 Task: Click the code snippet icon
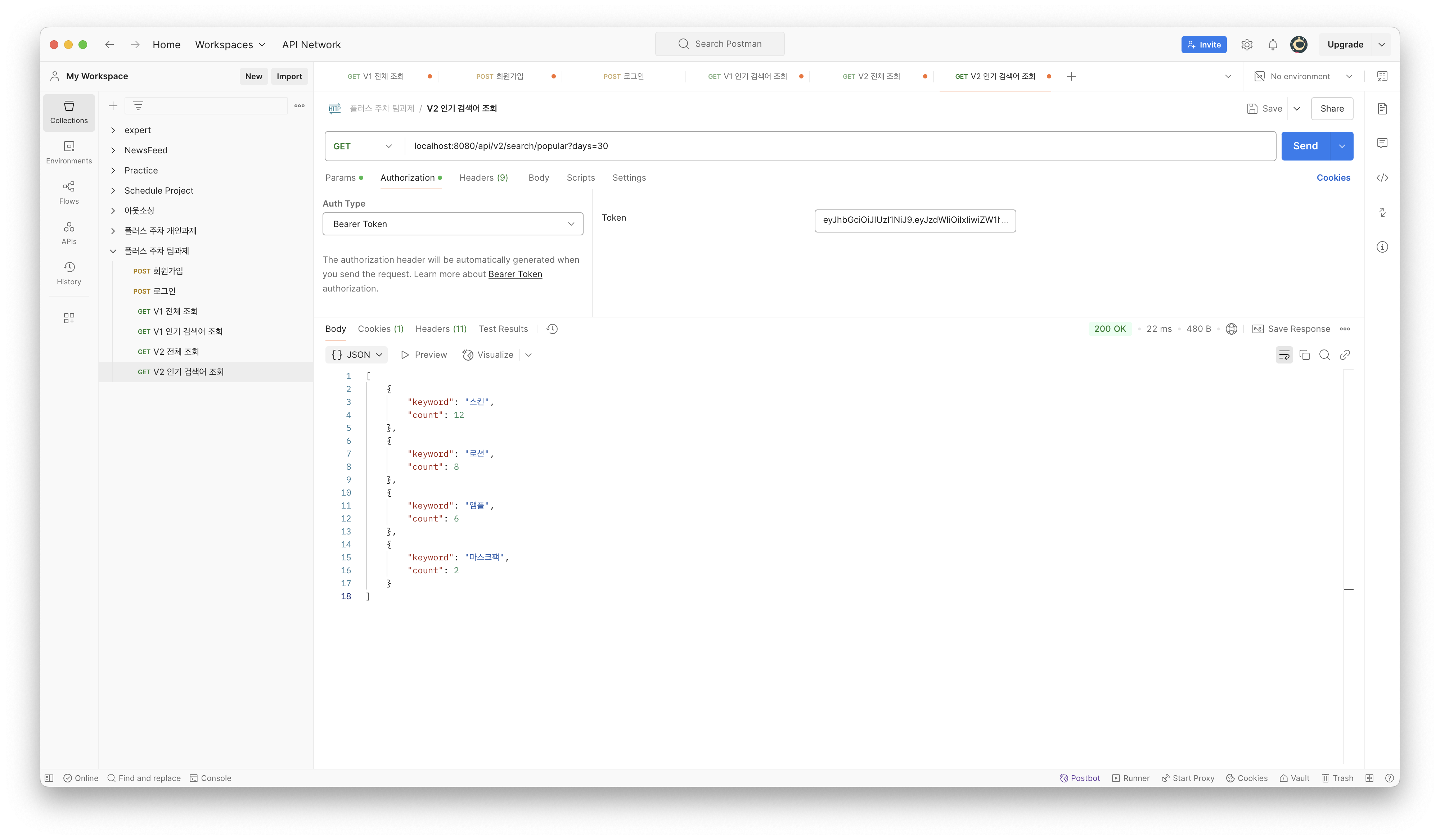(x=1382, y=178)
